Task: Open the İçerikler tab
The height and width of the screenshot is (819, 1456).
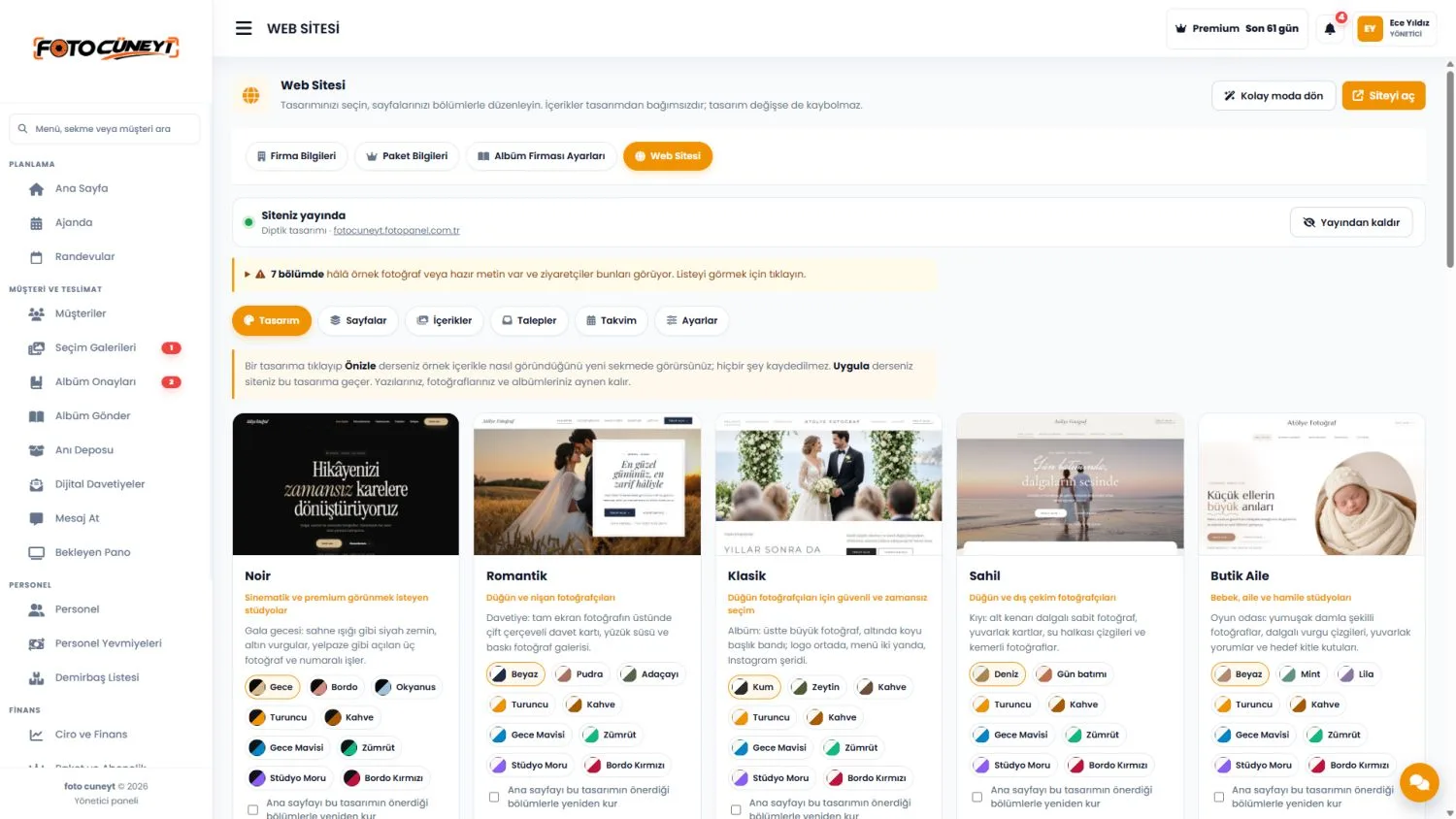Action: tap(444, 320)
